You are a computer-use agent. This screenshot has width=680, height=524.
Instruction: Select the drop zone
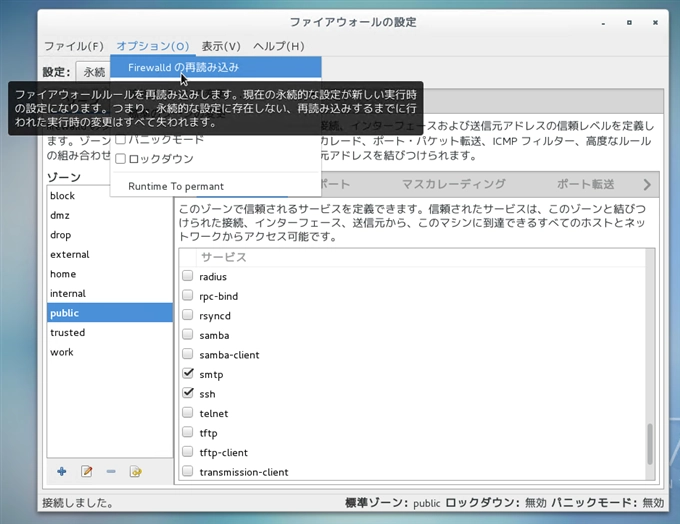coord(109,235)
